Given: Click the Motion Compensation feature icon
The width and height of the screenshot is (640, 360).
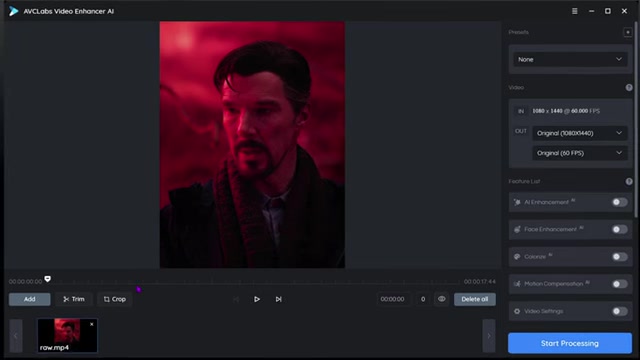Looking at the screenshot, I should click(517, 284).
